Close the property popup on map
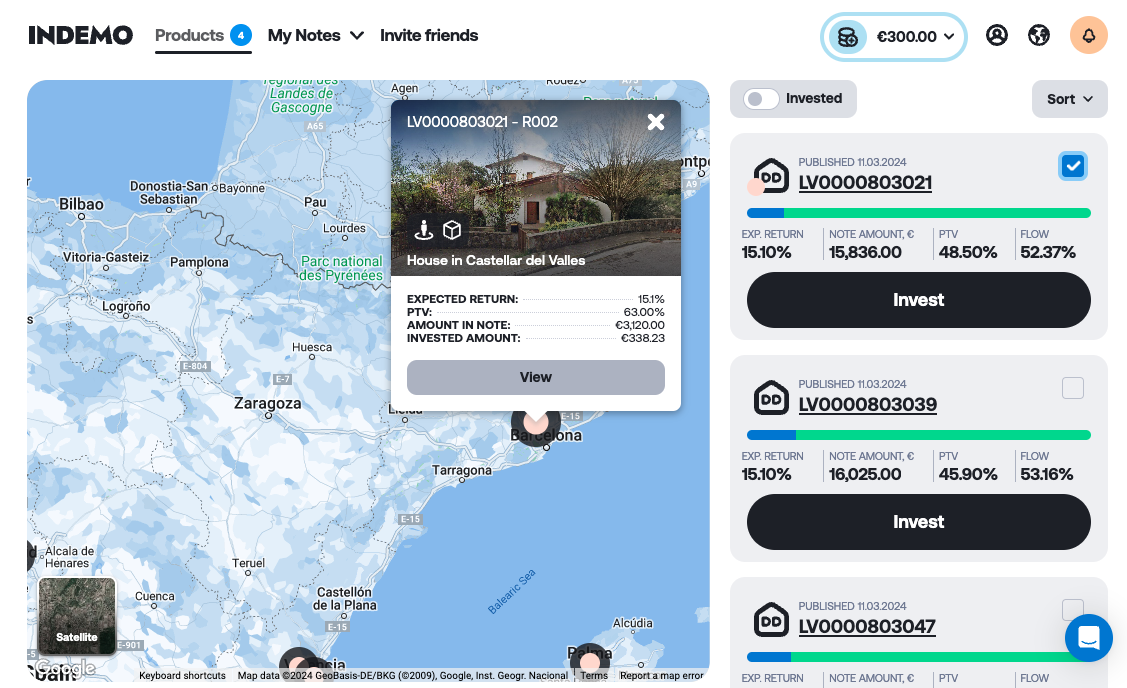 [656, 122]
